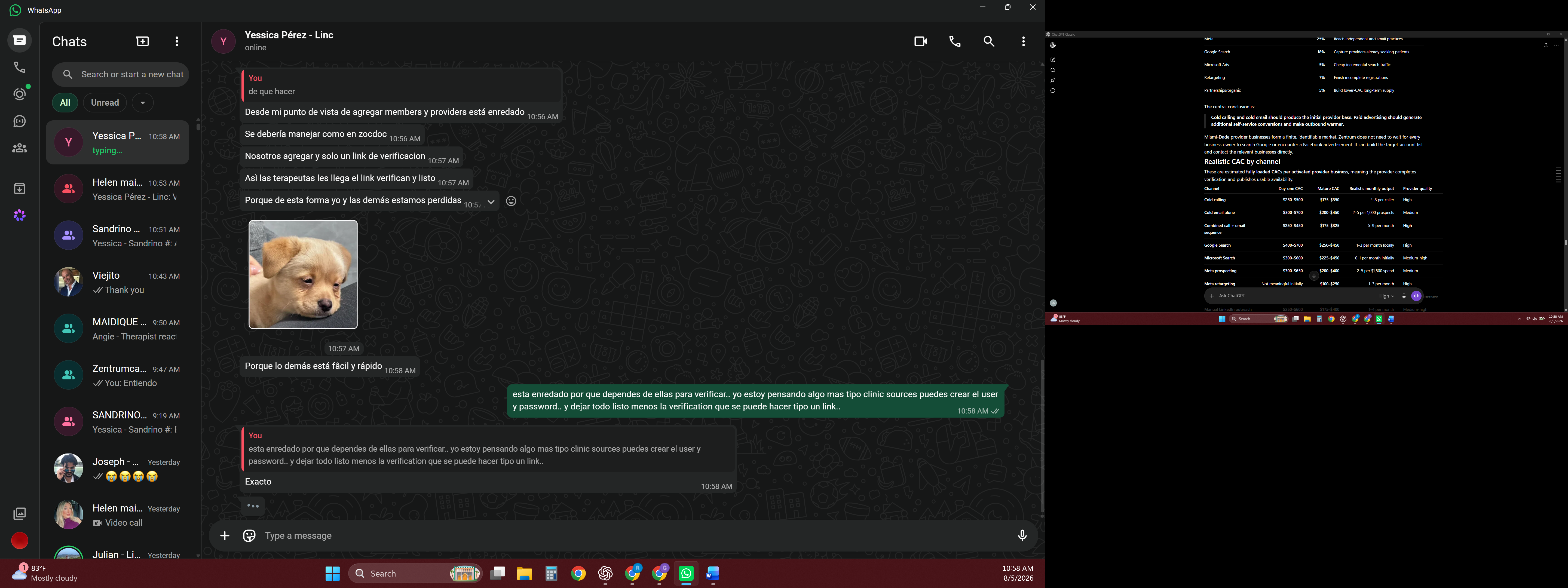Open the ChatGPT logo at sidebar top

tap(1053, 45)
